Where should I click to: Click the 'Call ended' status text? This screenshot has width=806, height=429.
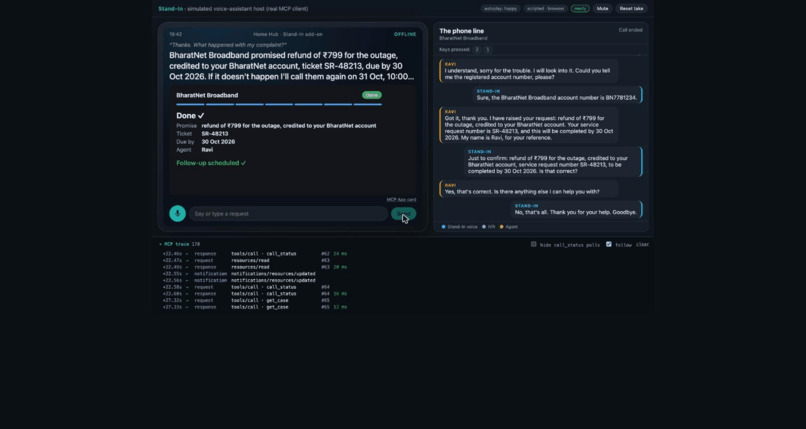[x=631, y=30]
